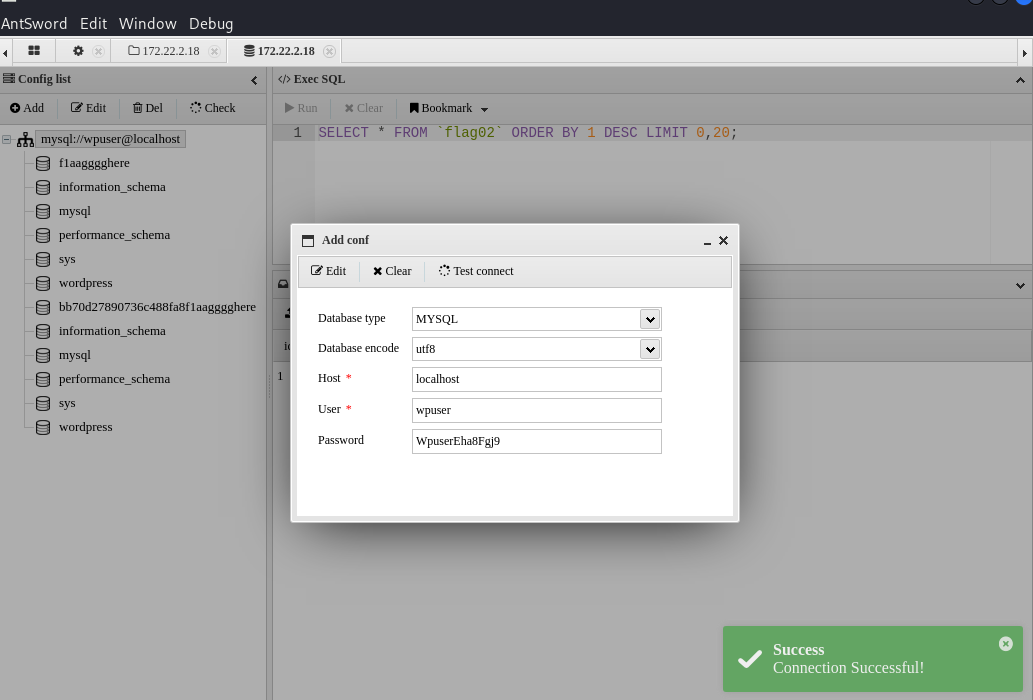The height and width of the screenshot is (700, 1033).
Task: Click the right tab-scroll arrow
Action: click(1024, 53)
